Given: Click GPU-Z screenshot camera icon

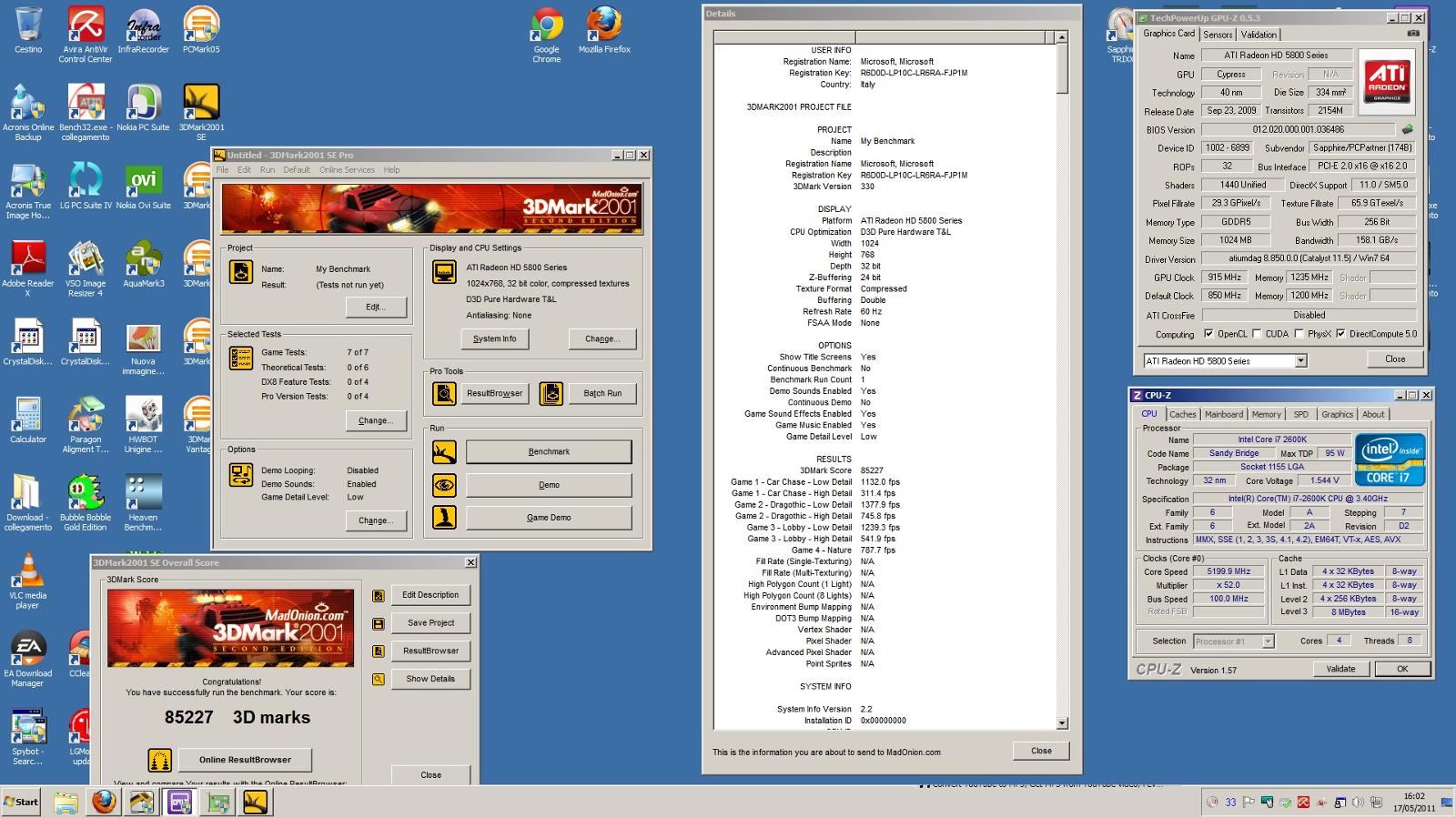Looking at the screenshot, I should (1413, 34).
